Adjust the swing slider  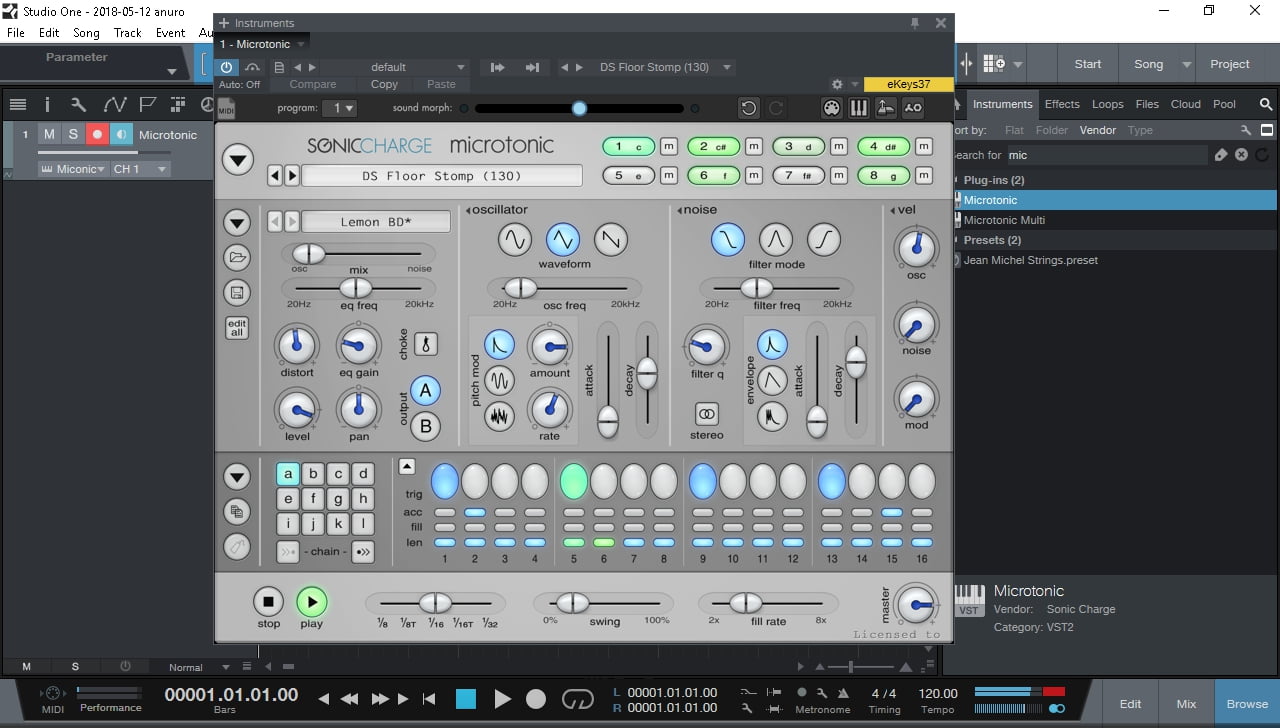pos(573,603)
